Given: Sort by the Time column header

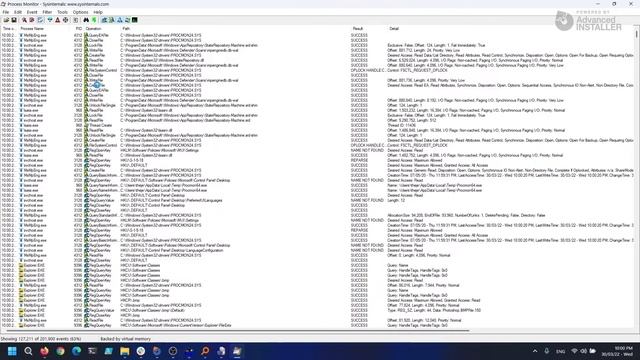Looking at the screenshot, I should (x=9, y=29).
